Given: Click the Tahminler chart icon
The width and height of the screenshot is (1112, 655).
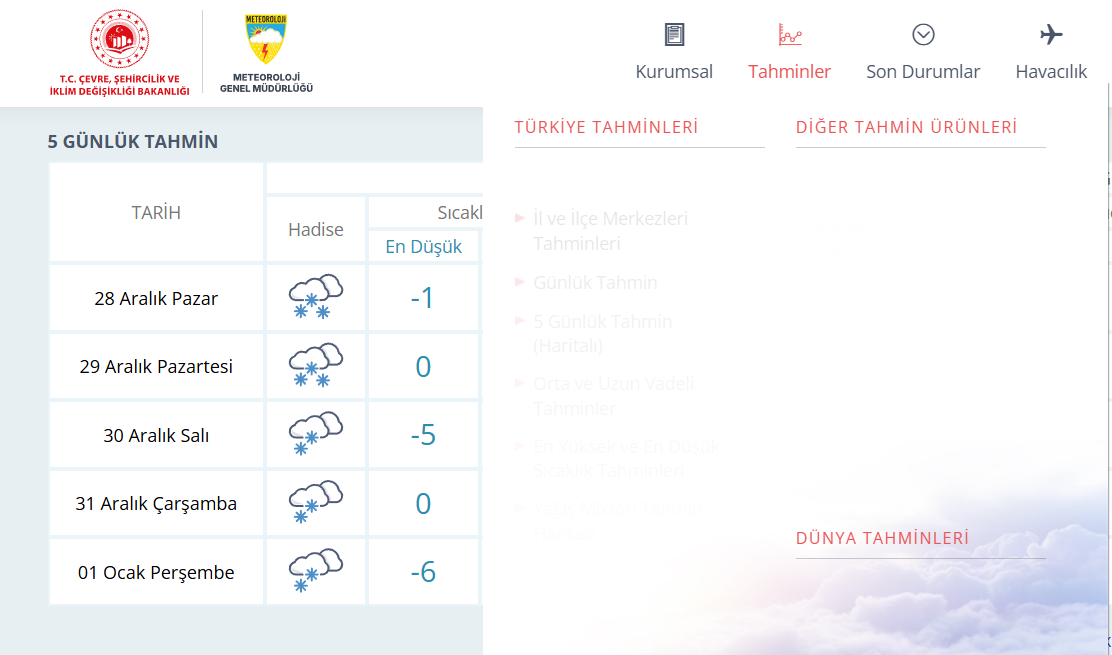Looking at the screenshot, I should click(x=790, y=35).
